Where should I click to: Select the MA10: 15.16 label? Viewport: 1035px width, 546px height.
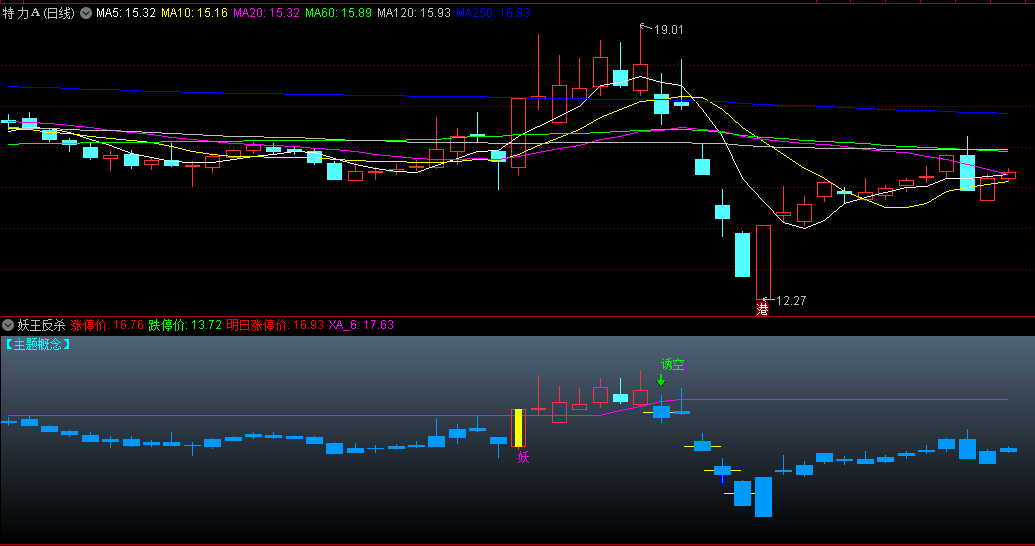click(x=195, y=13)
